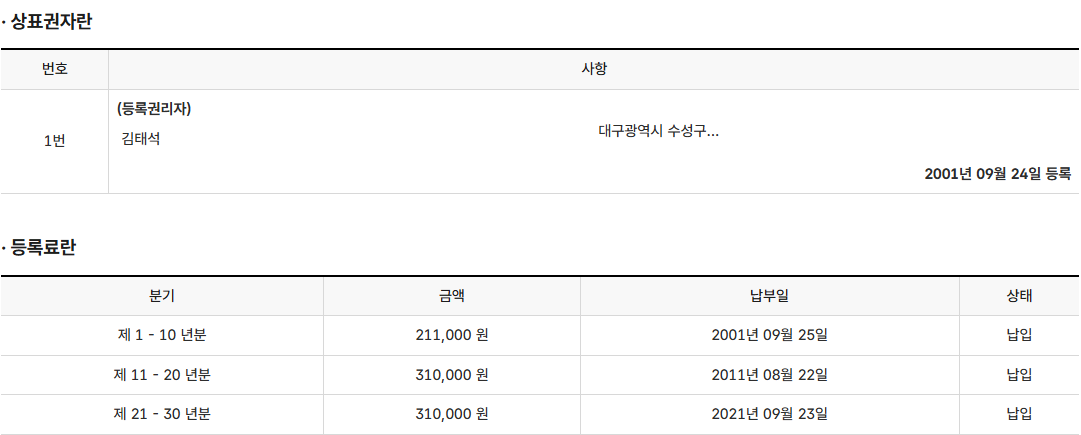
Task: Select the 상태 column header
Action: 1020,296
